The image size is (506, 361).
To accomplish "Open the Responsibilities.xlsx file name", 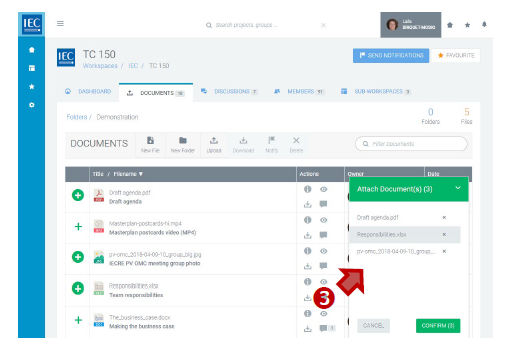I will tap(134, 286).
